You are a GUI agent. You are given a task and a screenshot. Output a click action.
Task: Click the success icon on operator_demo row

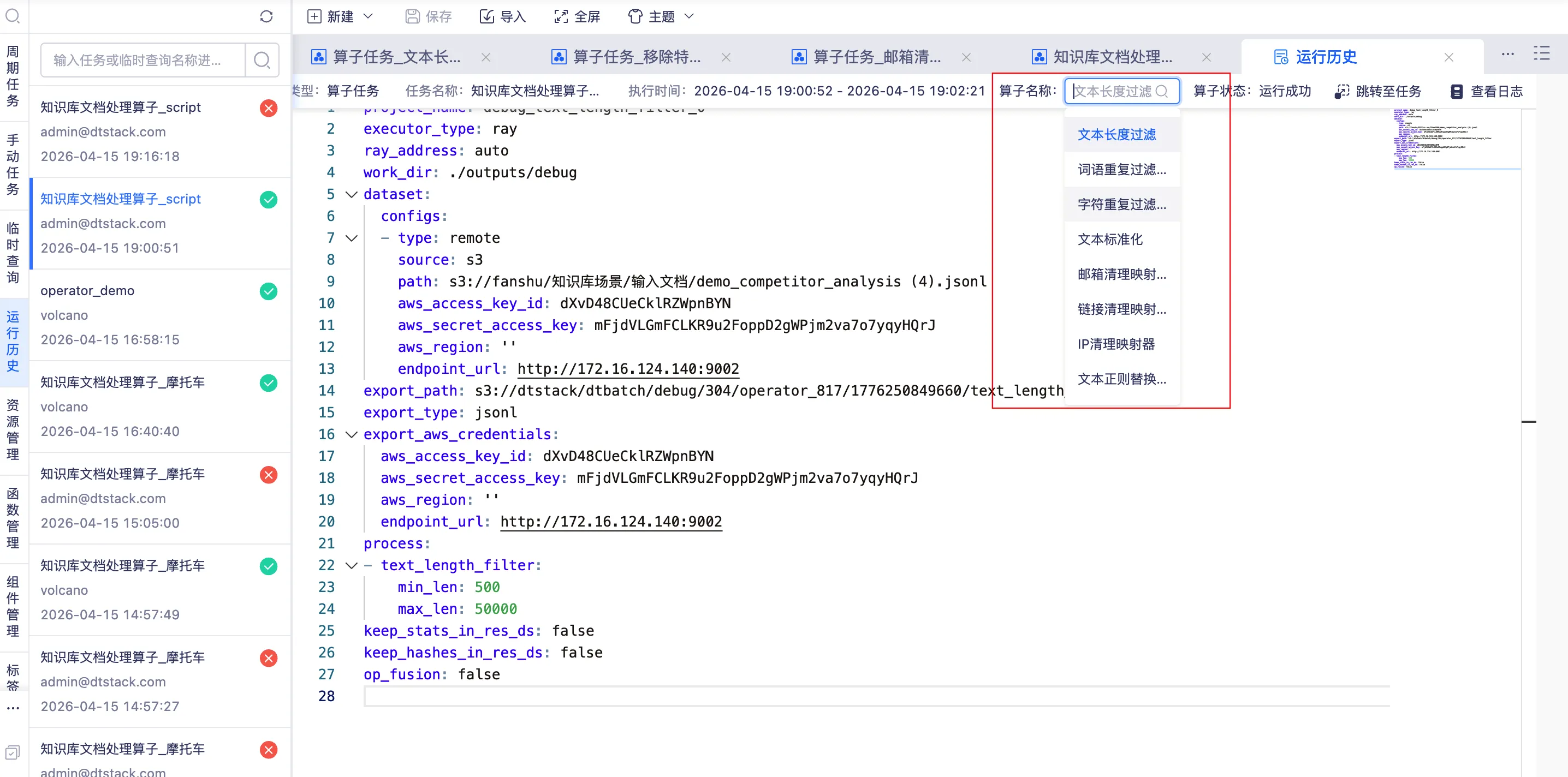[x=269, y=291]
